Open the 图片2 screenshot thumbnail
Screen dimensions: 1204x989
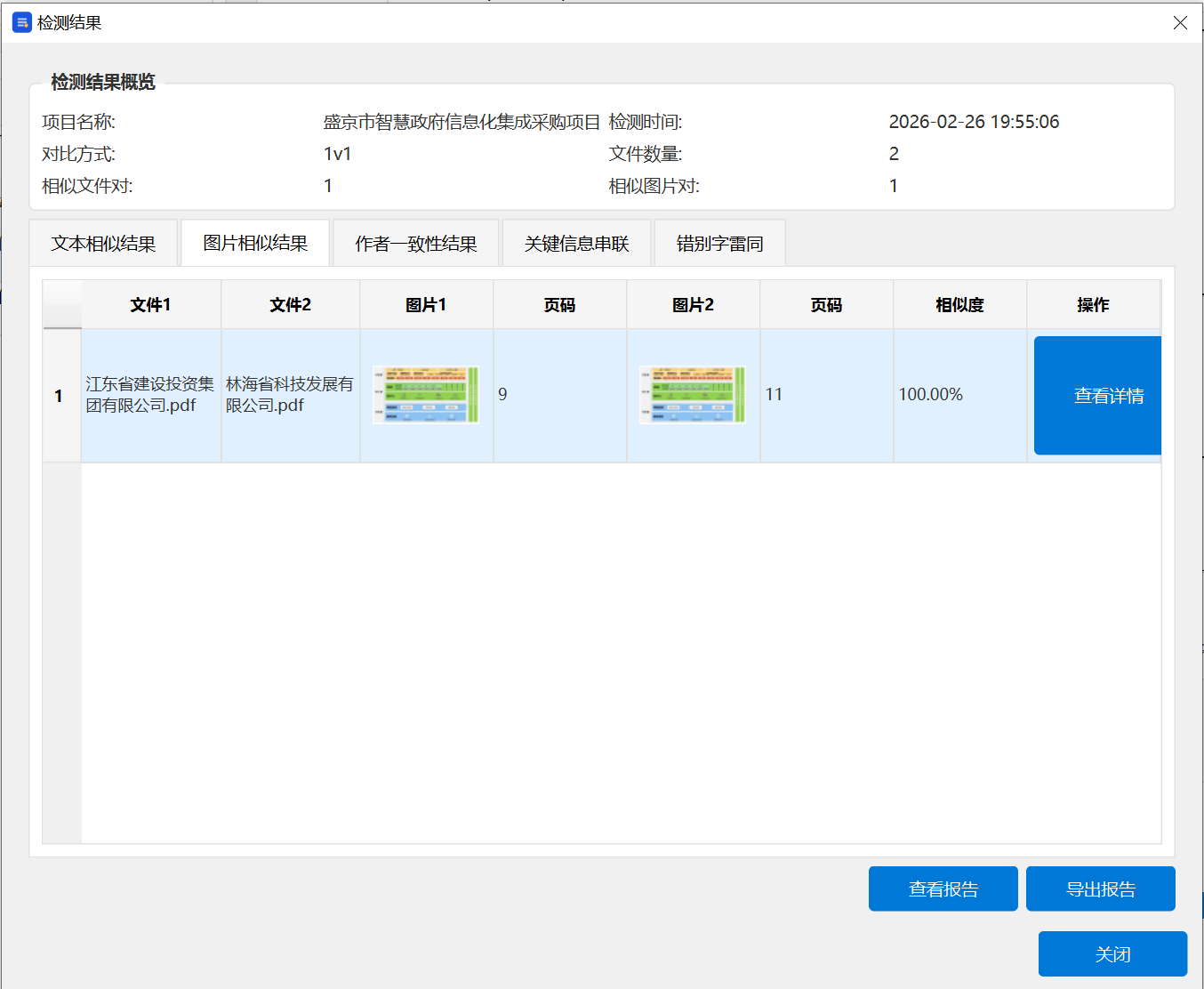[x=693, y=394]
